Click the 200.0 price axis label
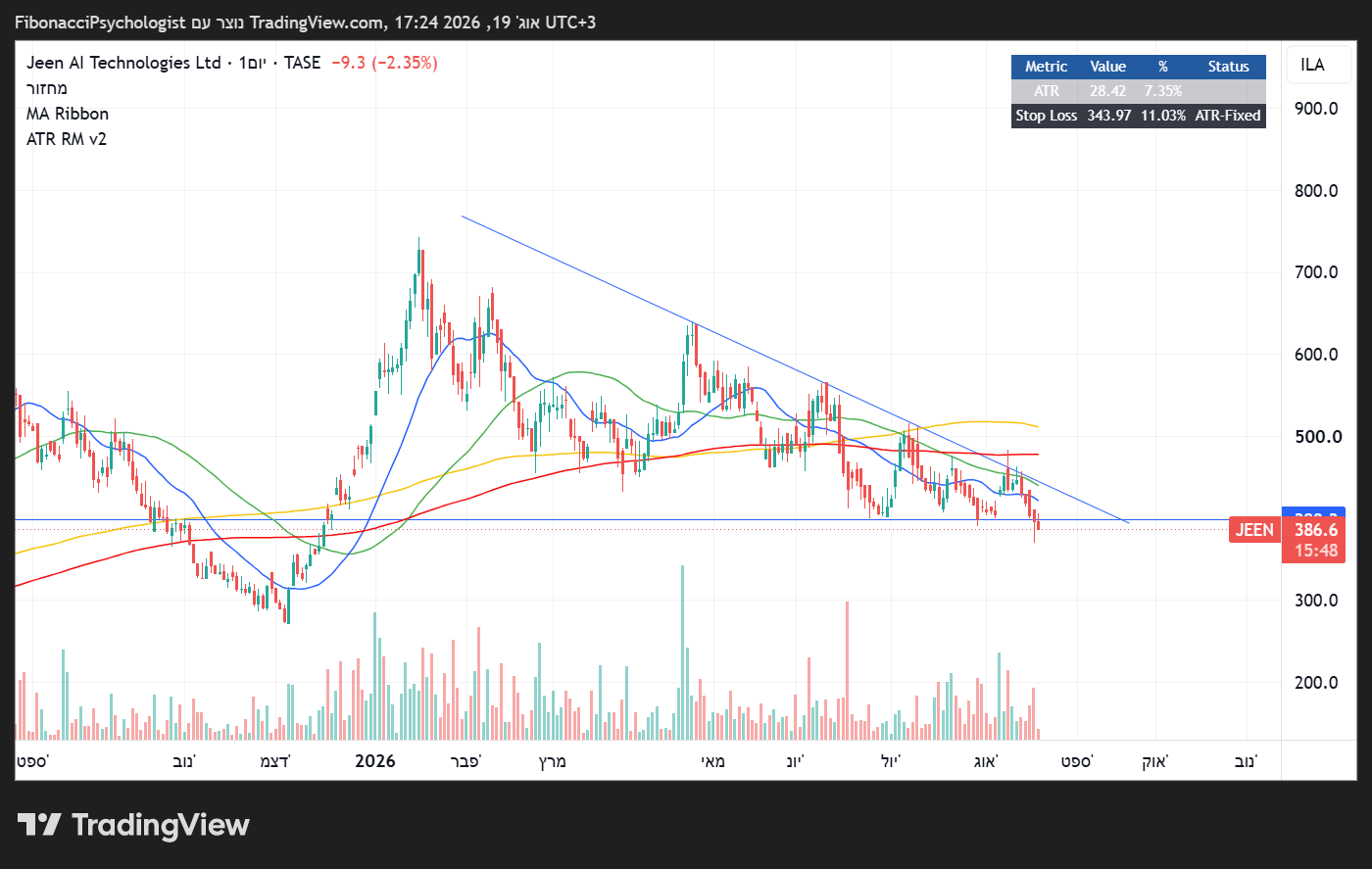The width and height of the screenshot is (1372, 869). (x=1316, y=683)
